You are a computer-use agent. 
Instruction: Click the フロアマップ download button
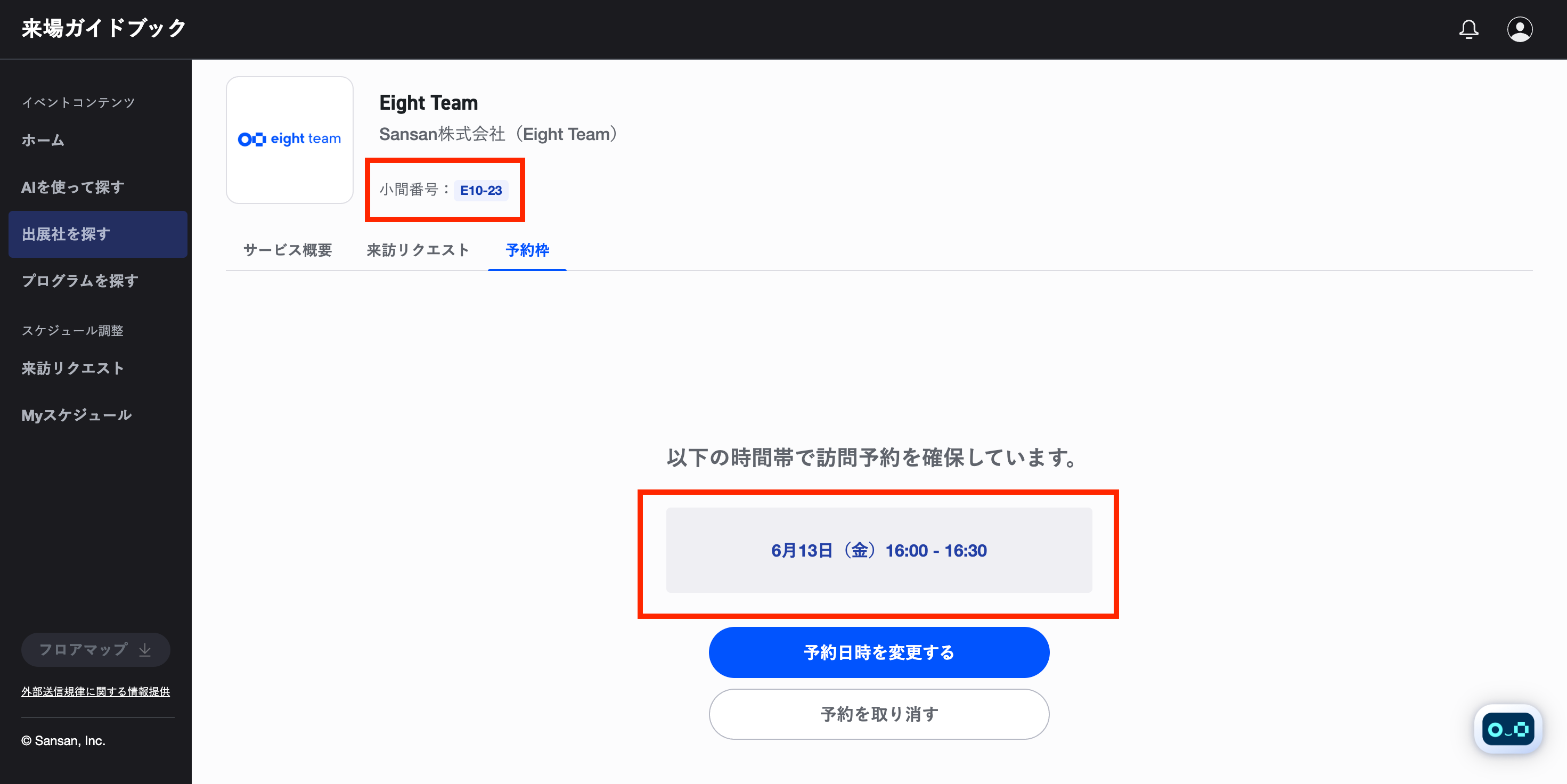coord(95,650)
